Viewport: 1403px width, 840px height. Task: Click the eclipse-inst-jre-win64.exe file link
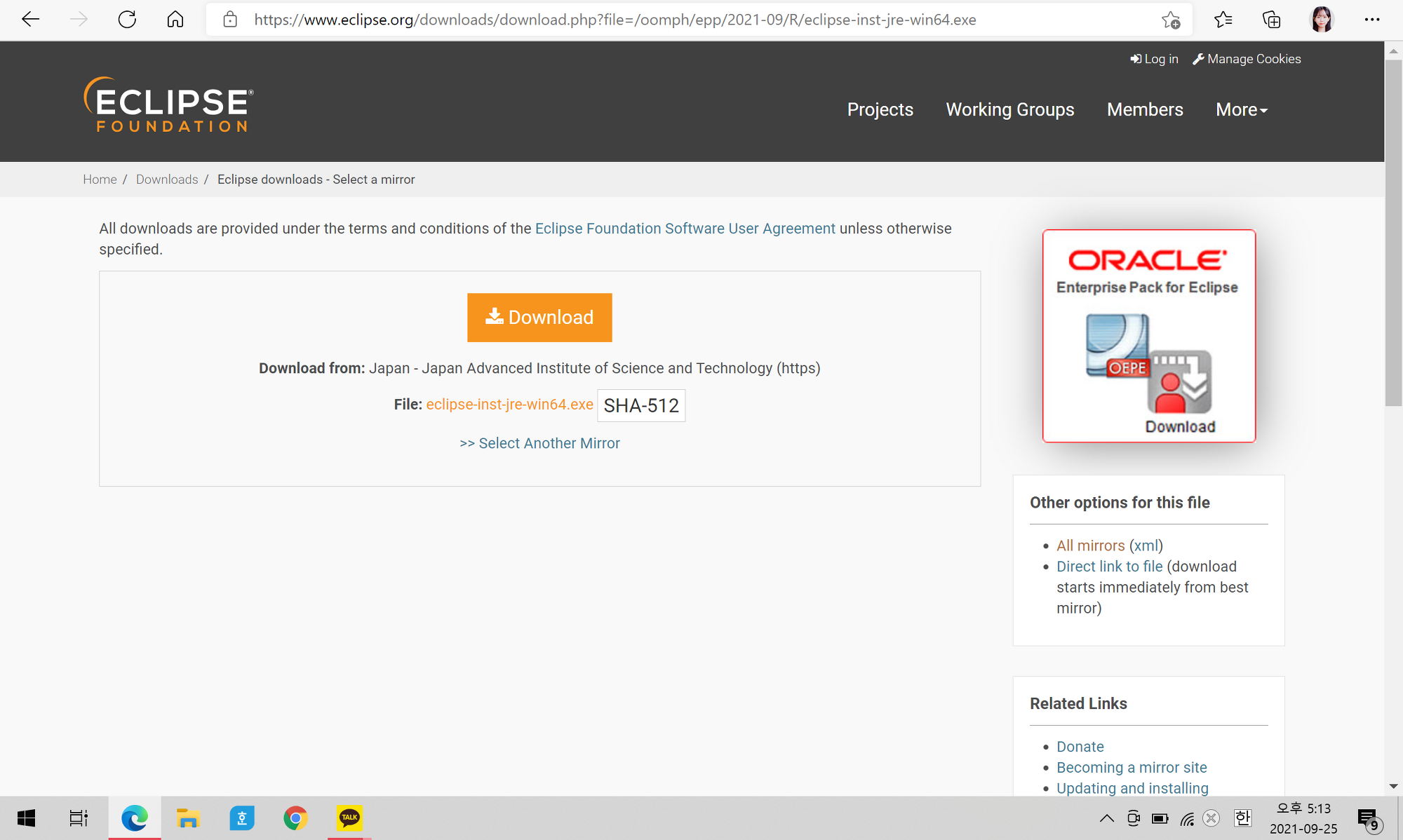click(510, 405)
